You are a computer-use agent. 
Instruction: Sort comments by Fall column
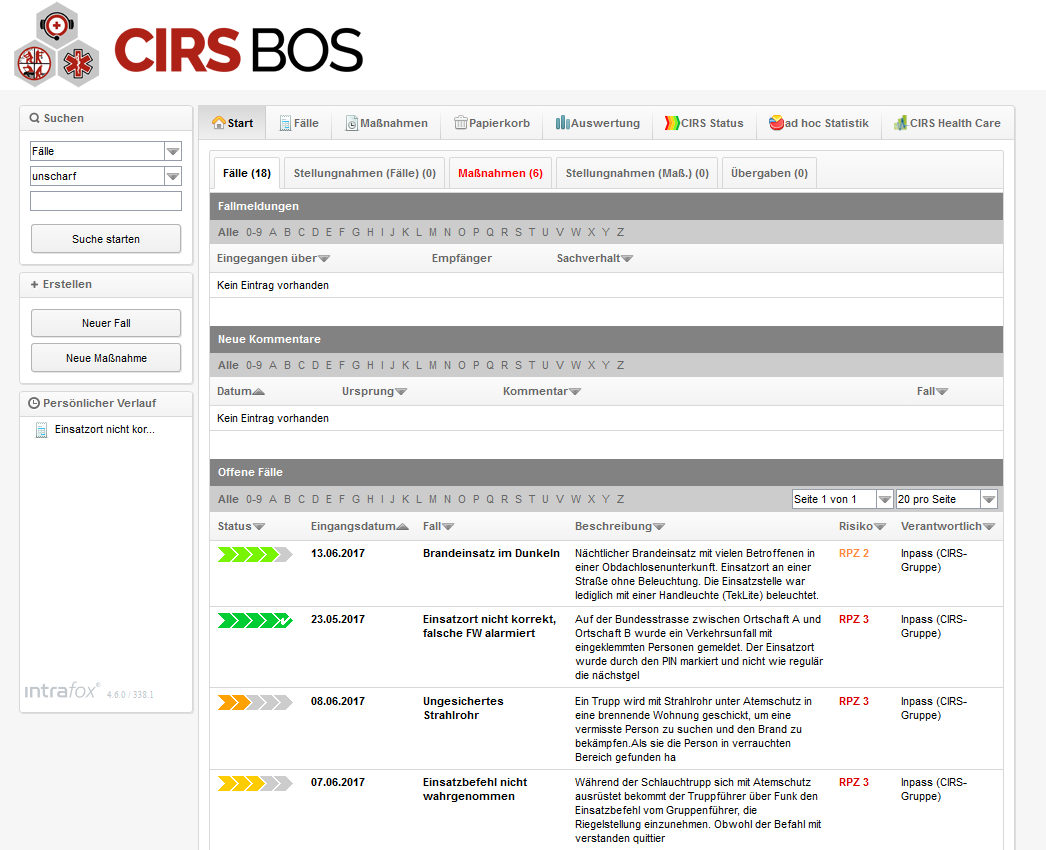[932, 391]
